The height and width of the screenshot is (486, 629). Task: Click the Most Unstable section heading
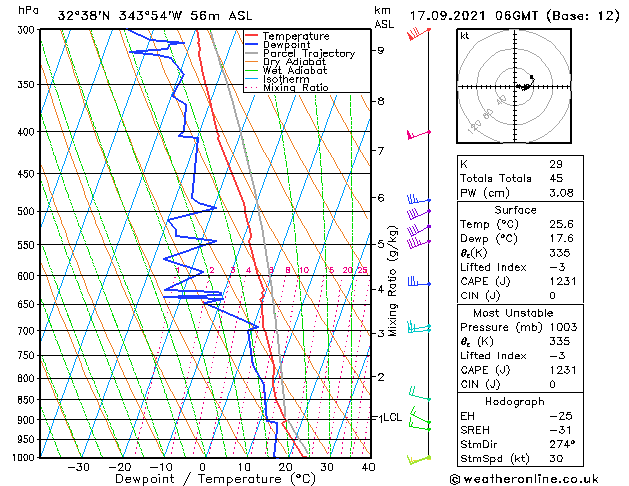513,313
